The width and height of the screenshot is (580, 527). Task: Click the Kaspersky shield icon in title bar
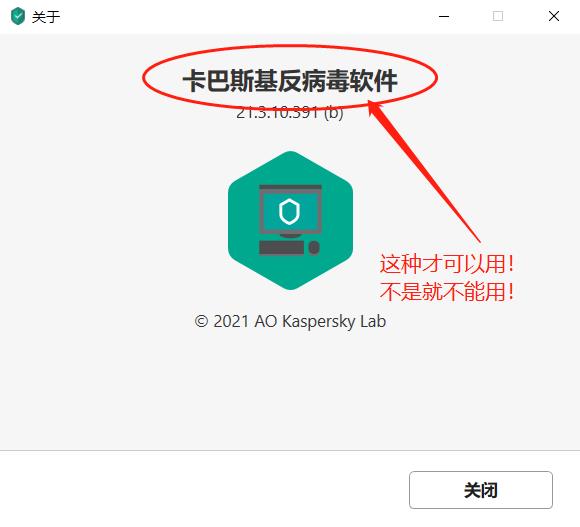(18, 16)
